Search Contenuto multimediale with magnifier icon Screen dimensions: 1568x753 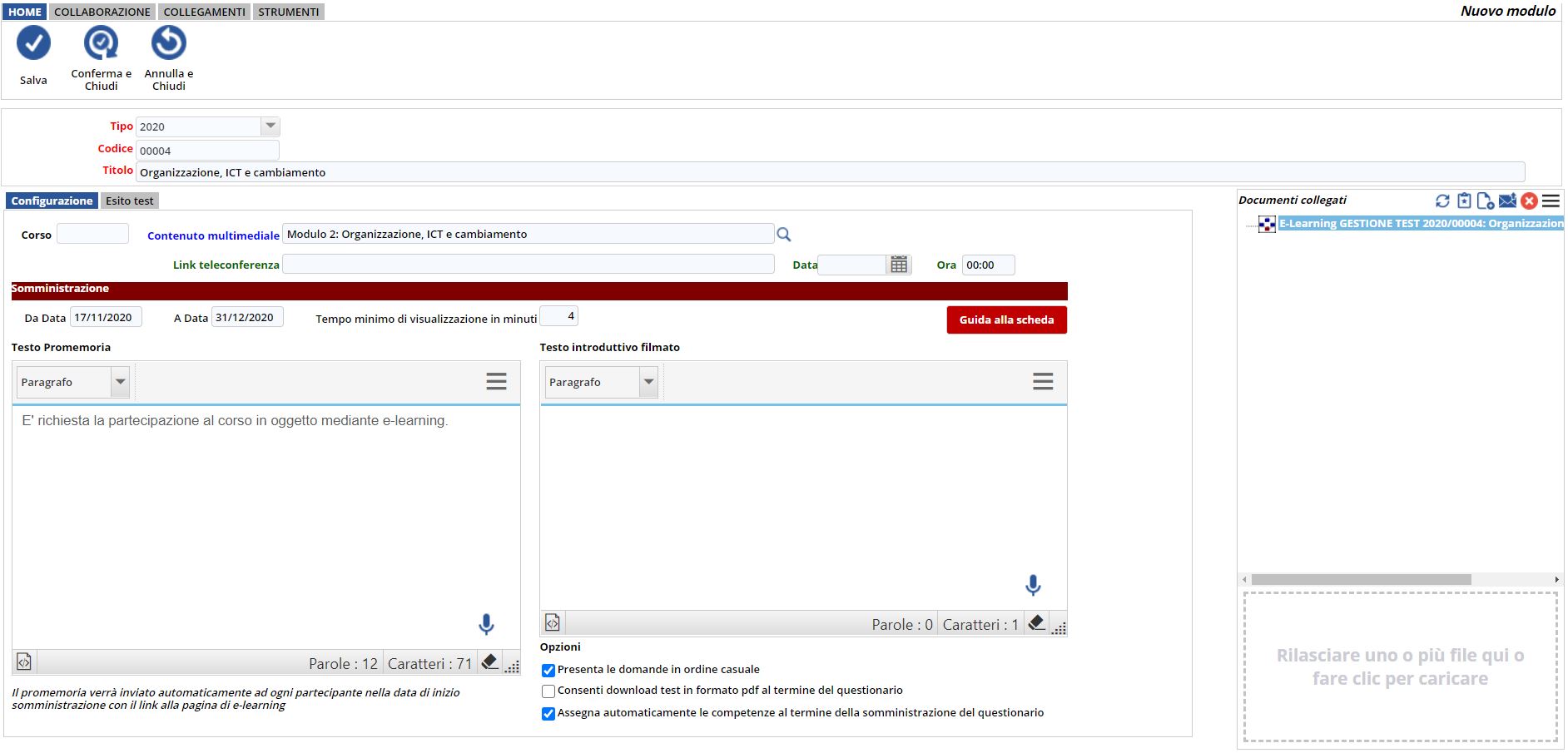(783, 235)
